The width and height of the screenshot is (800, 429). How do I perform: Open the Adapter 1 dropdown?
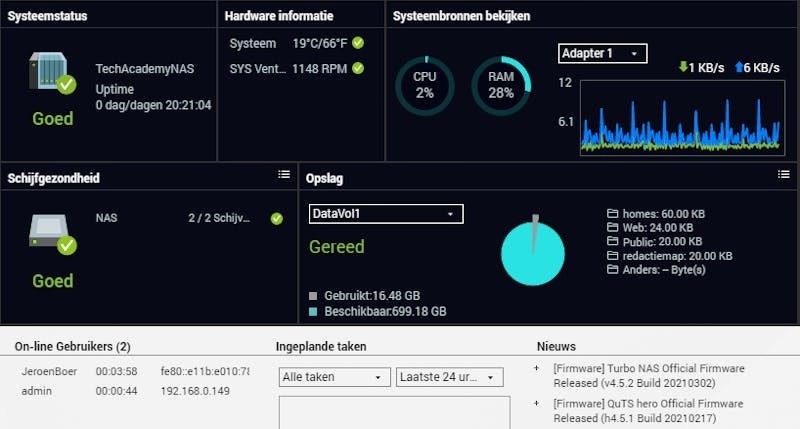603,54
